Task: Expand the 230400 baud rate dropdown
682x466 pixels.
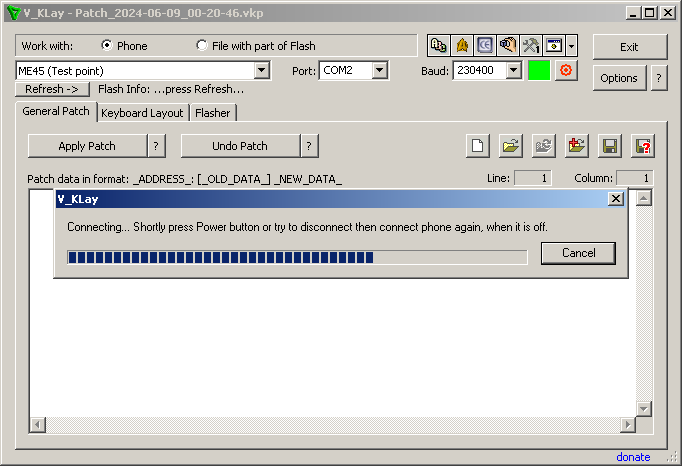Action: pos(513,71)
